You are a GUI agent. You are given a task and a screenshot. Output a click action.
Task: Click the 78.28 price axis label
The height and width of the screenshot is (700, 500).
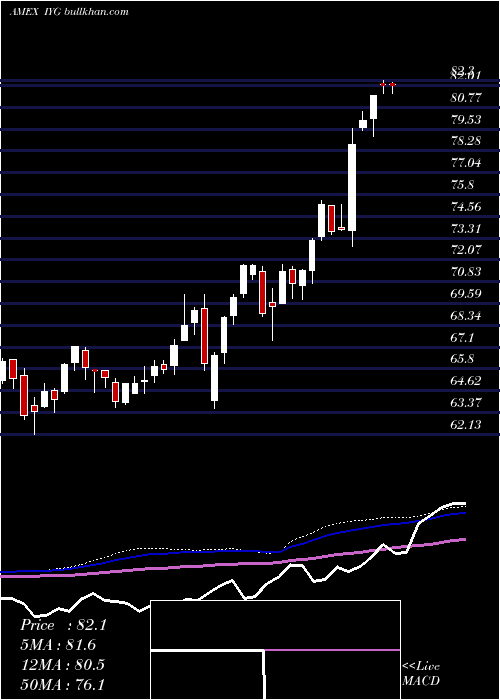466,141
